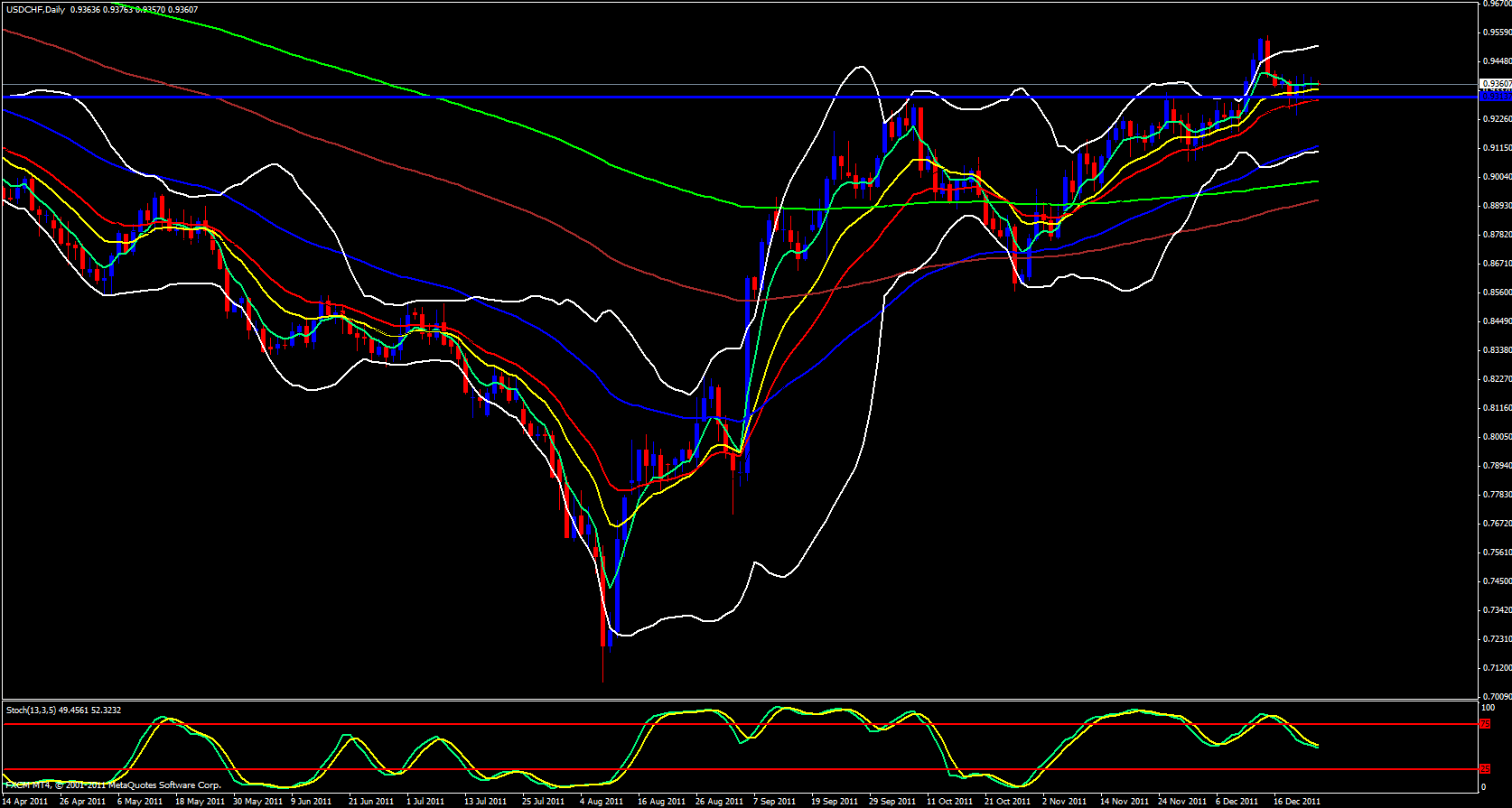The height and width of the screenshot is (808, 1512).
Task: Click the 2 Nov 2011 date label
Action: point(1064,801)
